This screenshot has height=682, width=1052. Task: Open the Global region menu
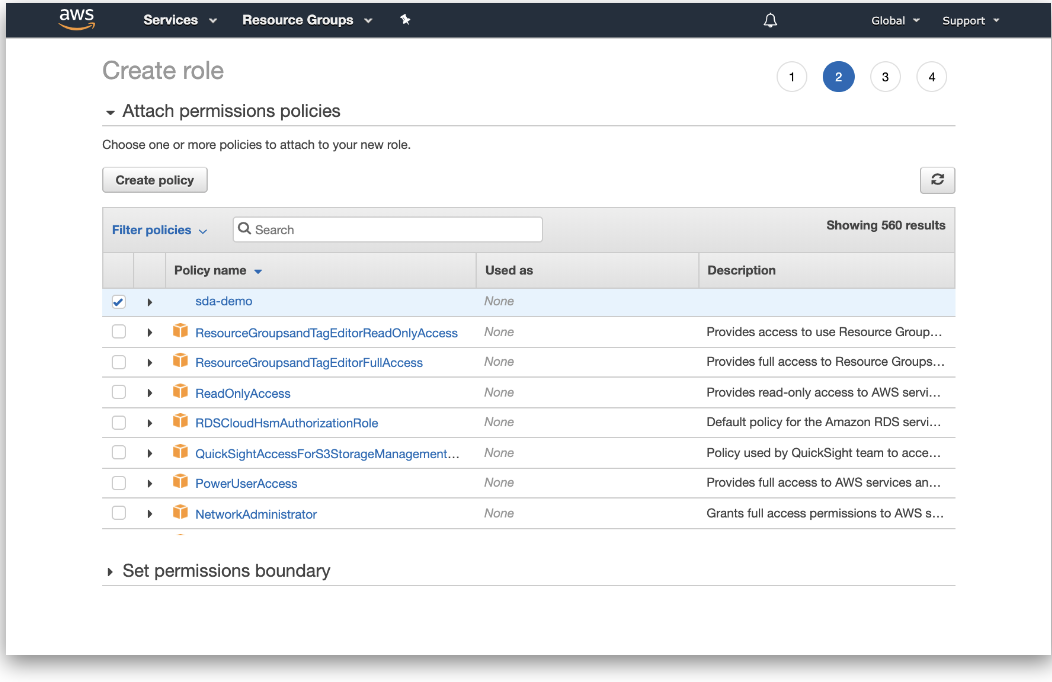895,21
